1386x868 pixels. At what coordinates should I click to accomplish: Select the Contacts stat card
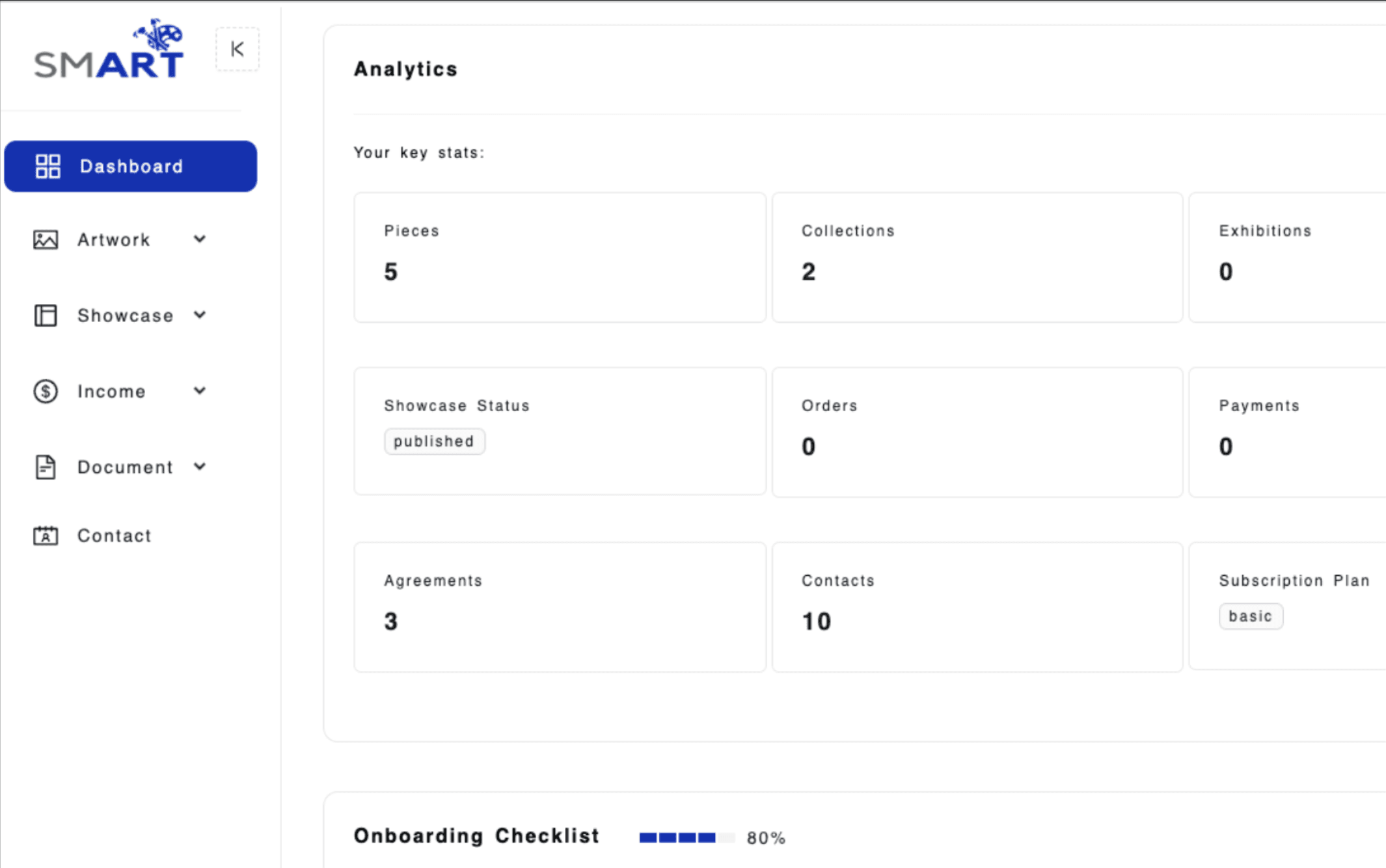(977, 607)
